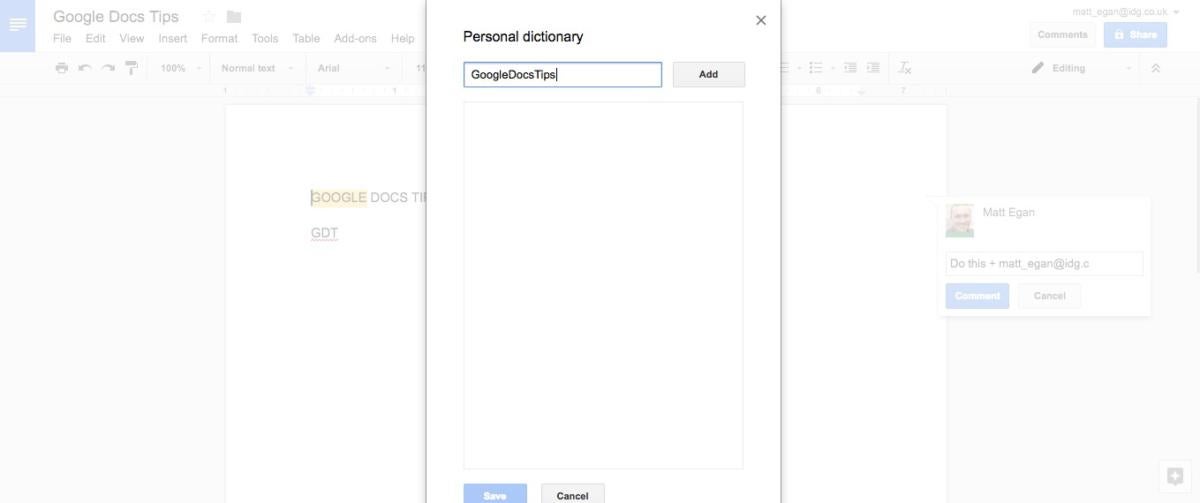Image resolution: width=1200 pixels, height=503 pixels.
Task: Open the Format menu
Action: pyautogui.click(x=219, y=38)
